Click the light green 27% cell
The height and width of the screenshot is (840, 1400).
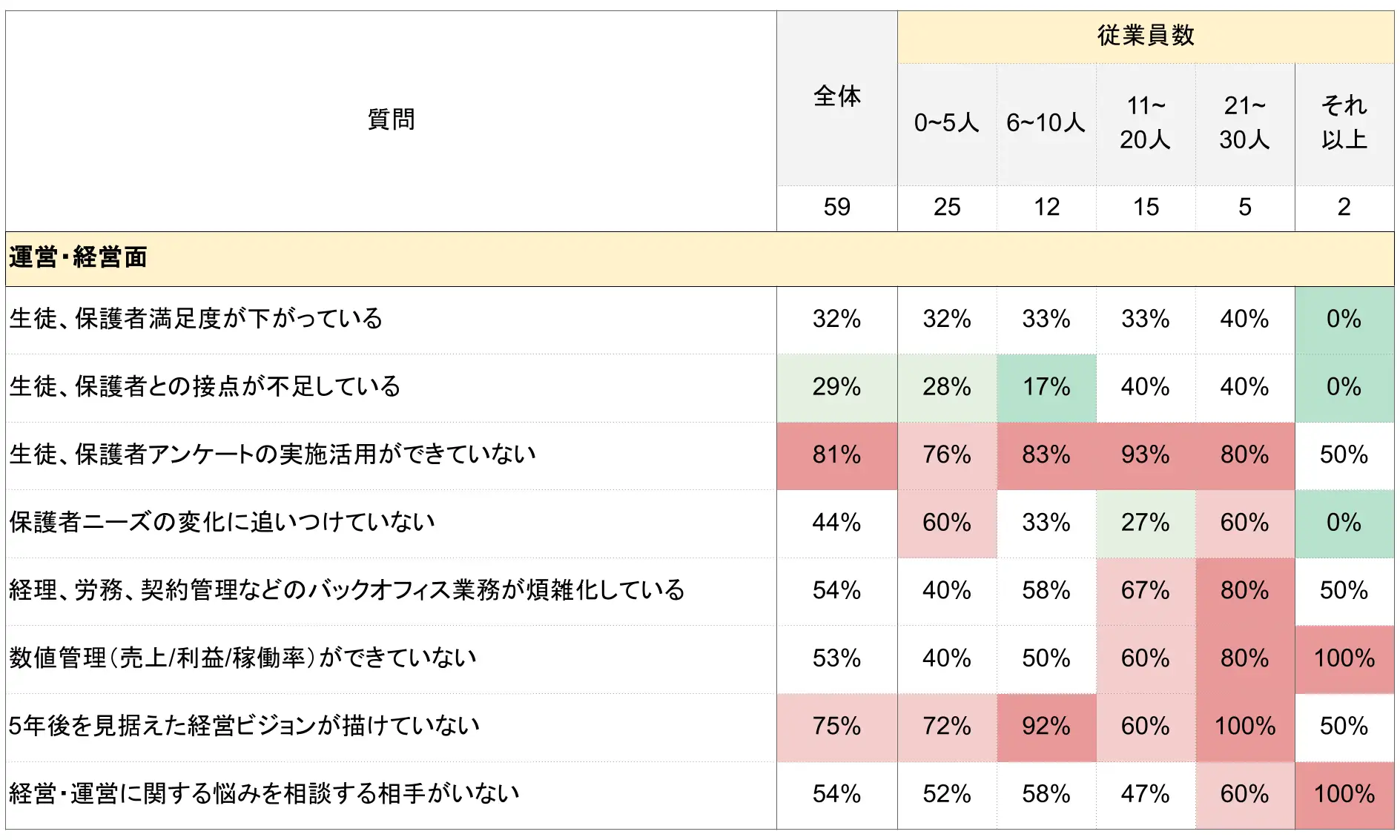coord(1145,523)
